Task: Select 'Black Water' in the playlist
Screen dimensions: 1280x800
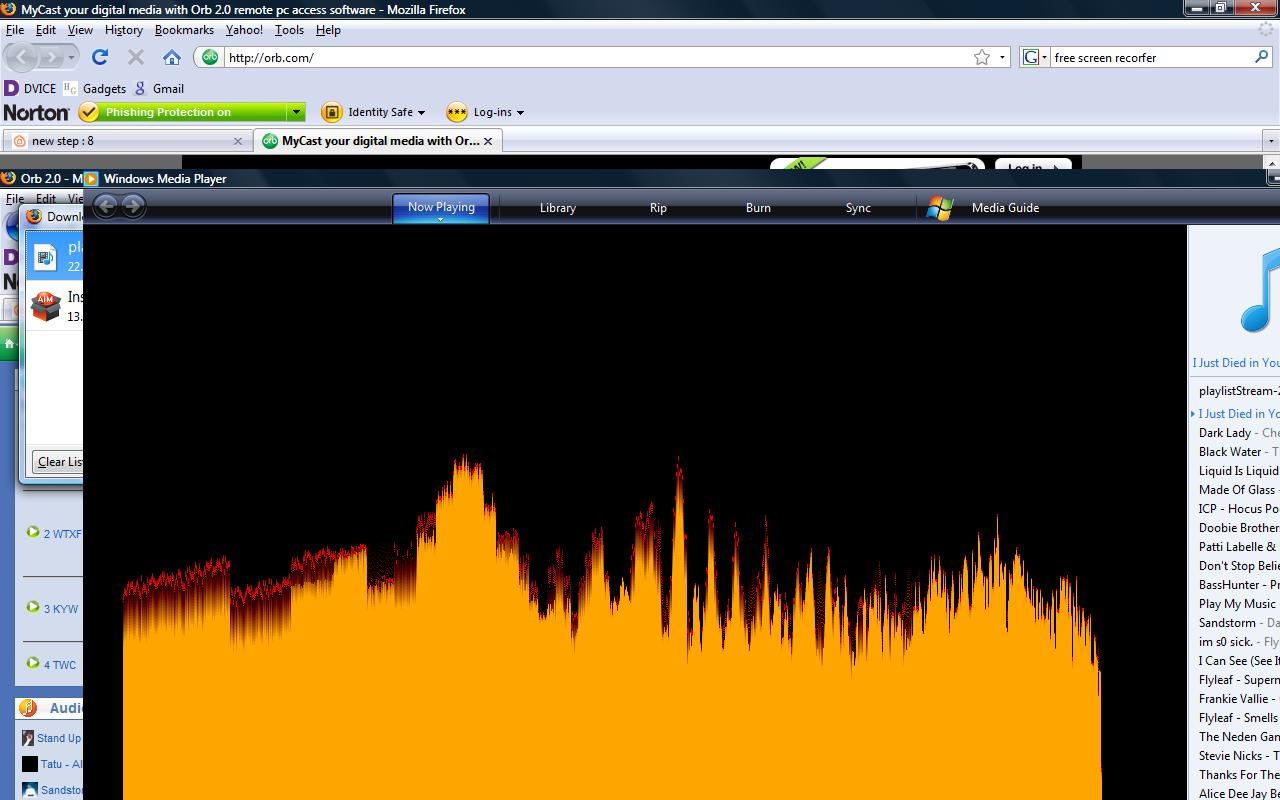Action: pyautogui.click(x=1230, y=452)
